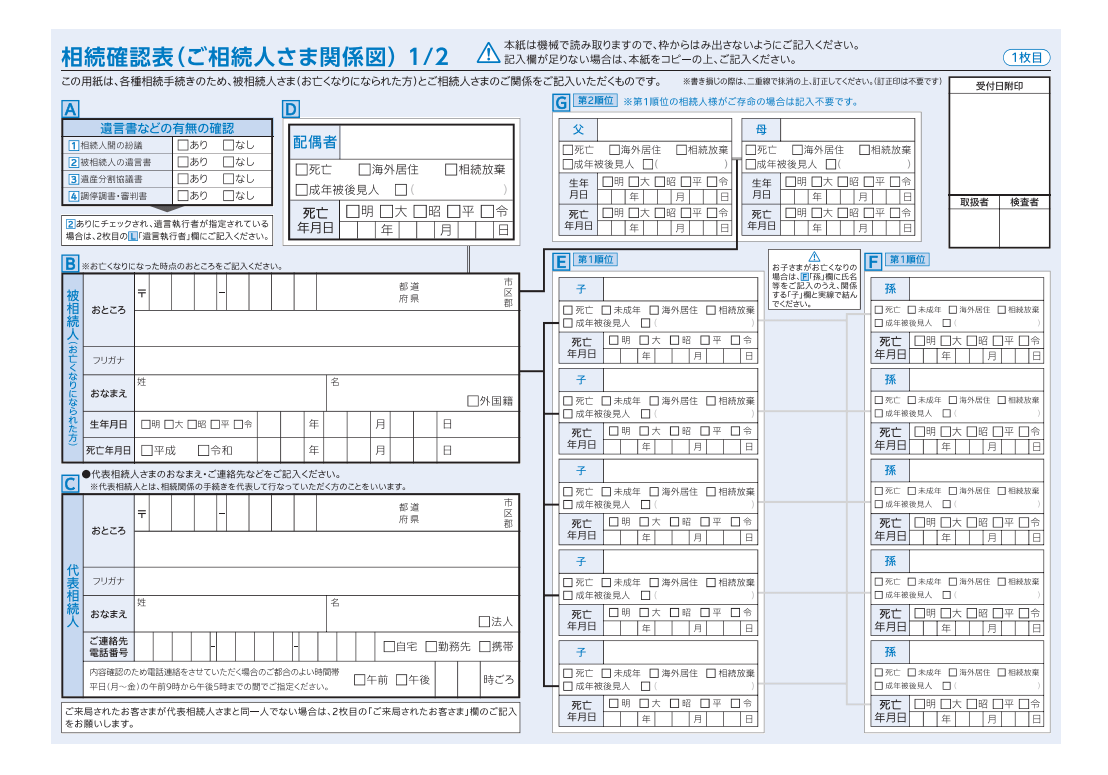Check 午前 as the preferred call time
The height and width of the screenshot is (775, 1108).
click(x=359, y=680)
